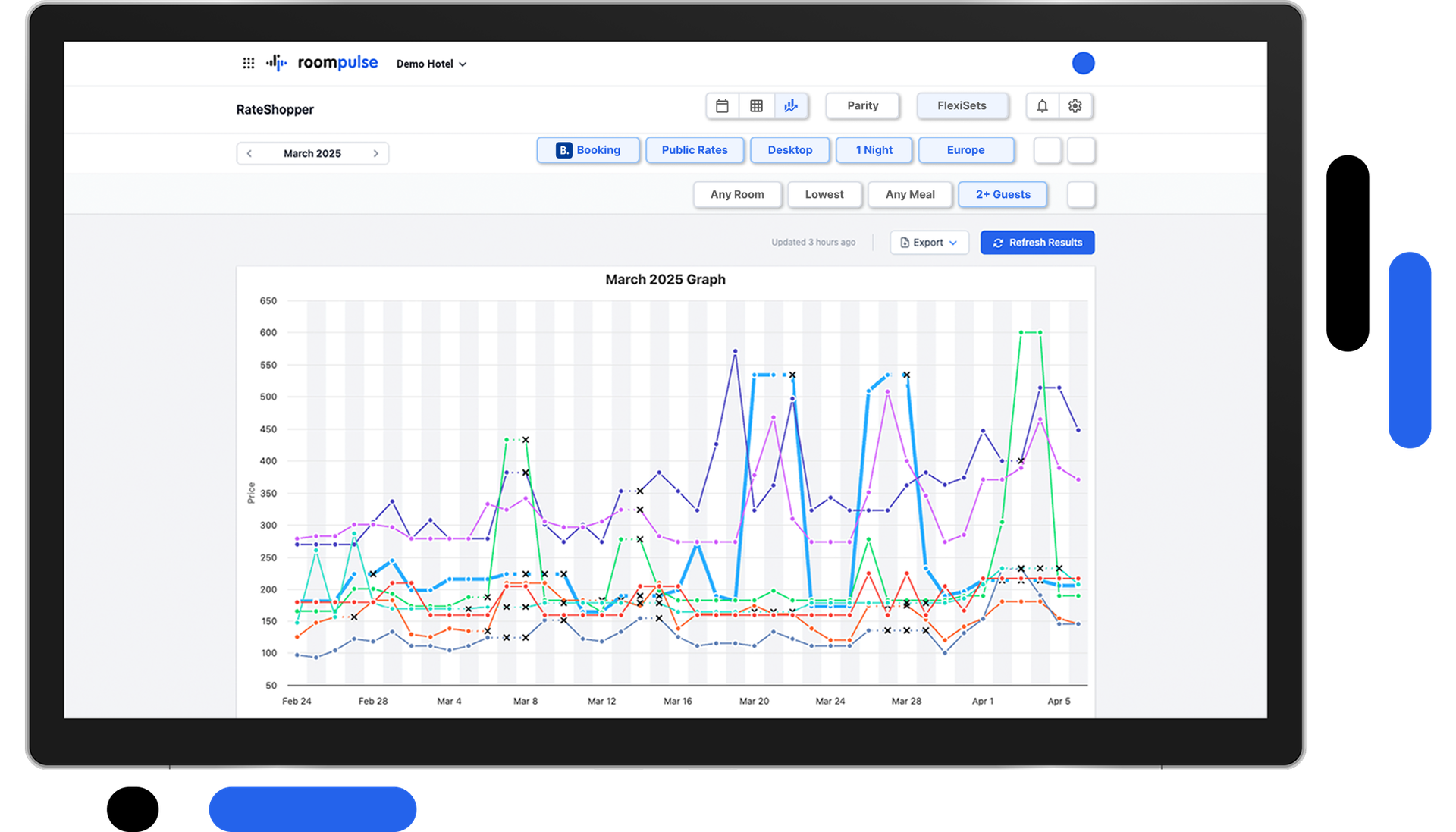Select the graph chart view icon

point(791,106)
